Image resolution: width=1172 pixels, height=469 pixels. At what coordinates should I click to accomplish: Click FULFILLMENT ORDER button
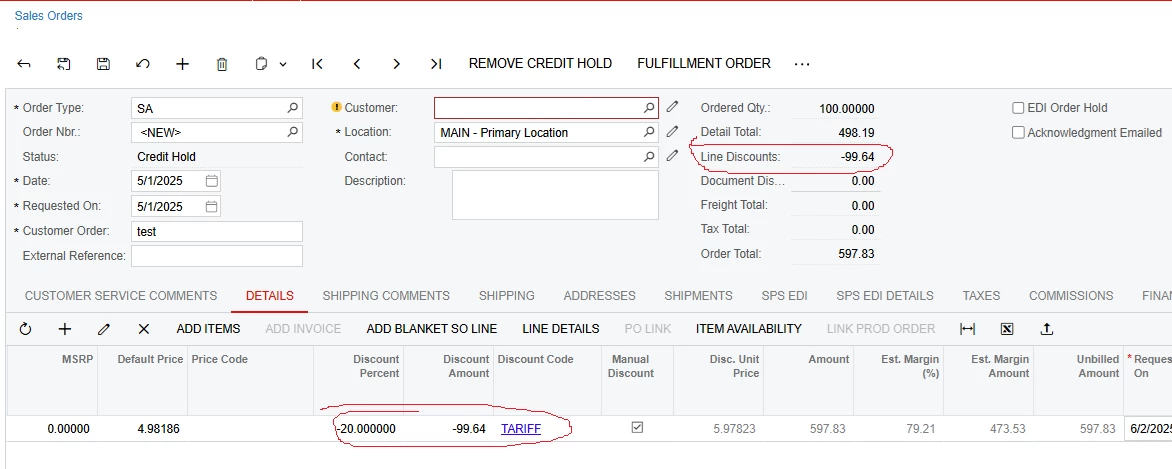click(x=704, y=64)
